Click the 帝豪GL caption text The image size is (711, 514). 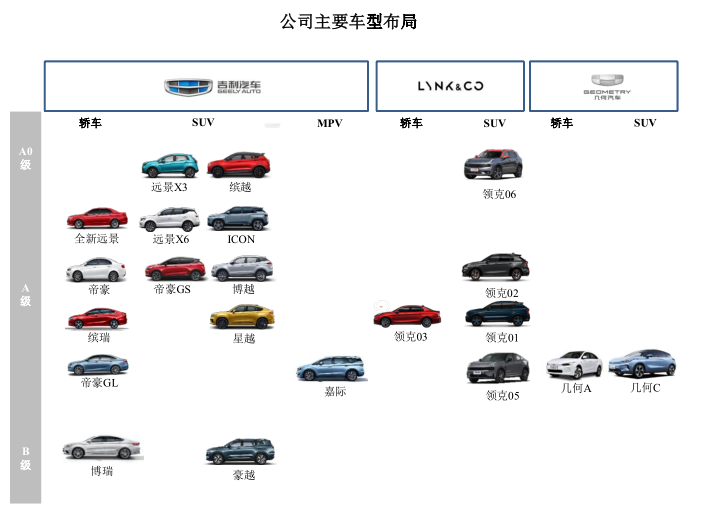(x=99, y=383)
